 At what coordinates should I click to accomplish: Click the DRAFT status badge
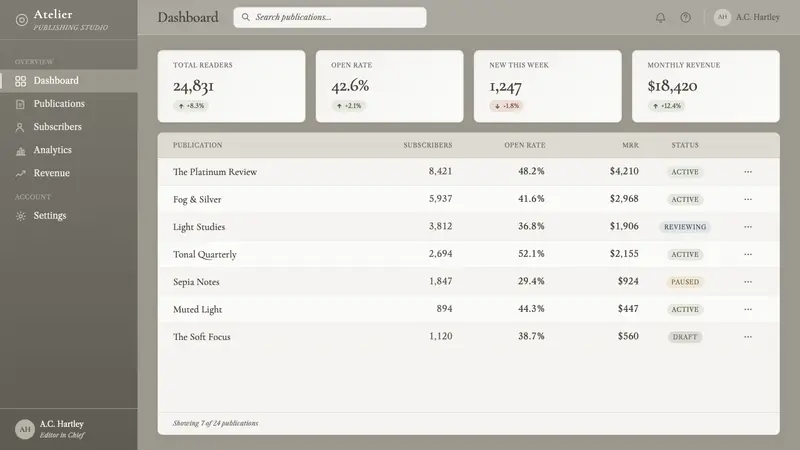pyautogui.click(x=685, y=337)
